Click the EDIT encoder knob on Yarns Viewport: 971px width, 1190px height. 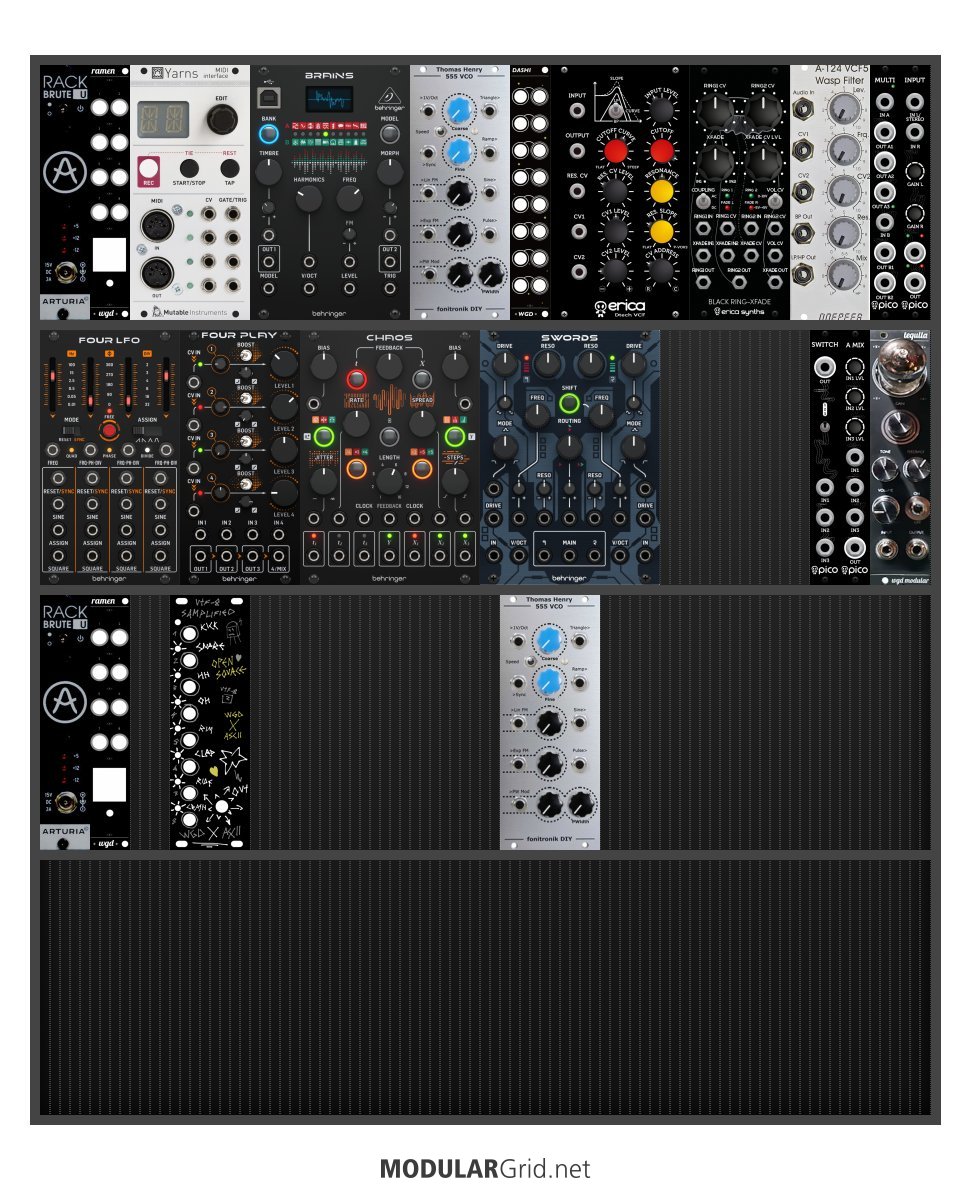click(x=221, y=119)
